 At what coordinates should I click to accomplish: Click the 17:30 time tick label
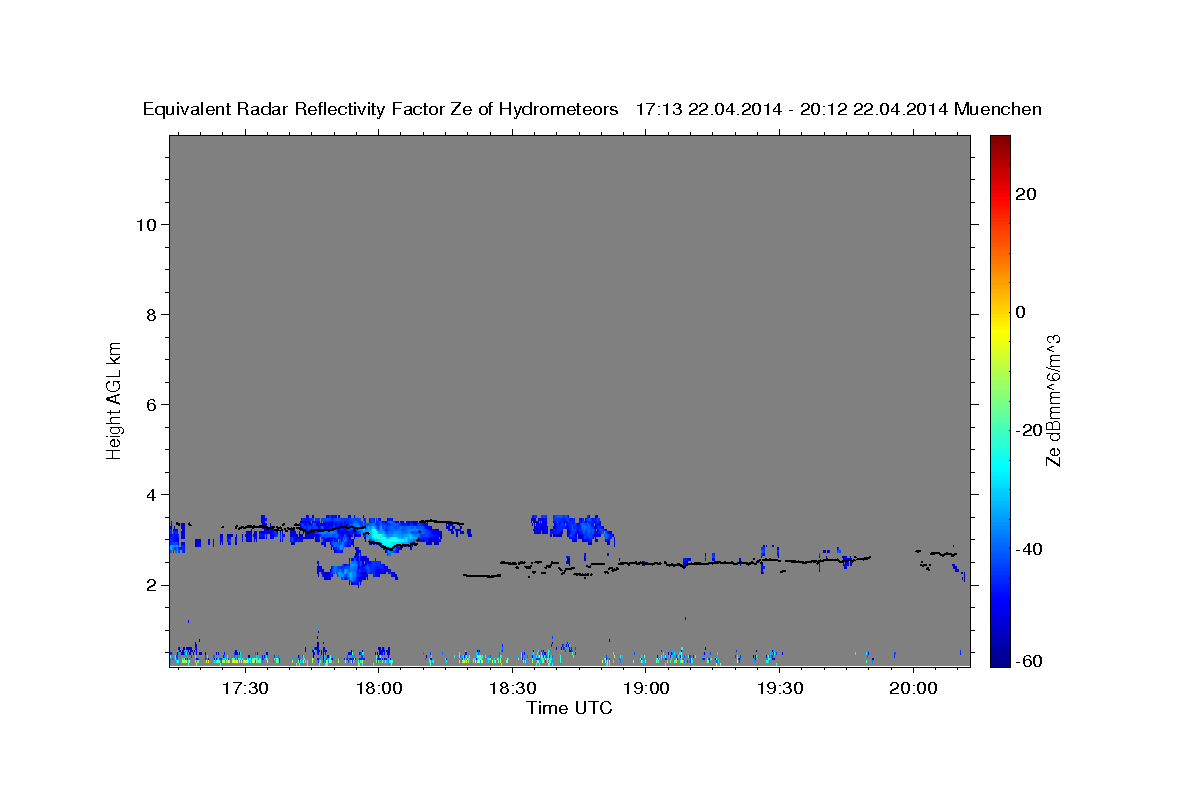coord(245,689)
